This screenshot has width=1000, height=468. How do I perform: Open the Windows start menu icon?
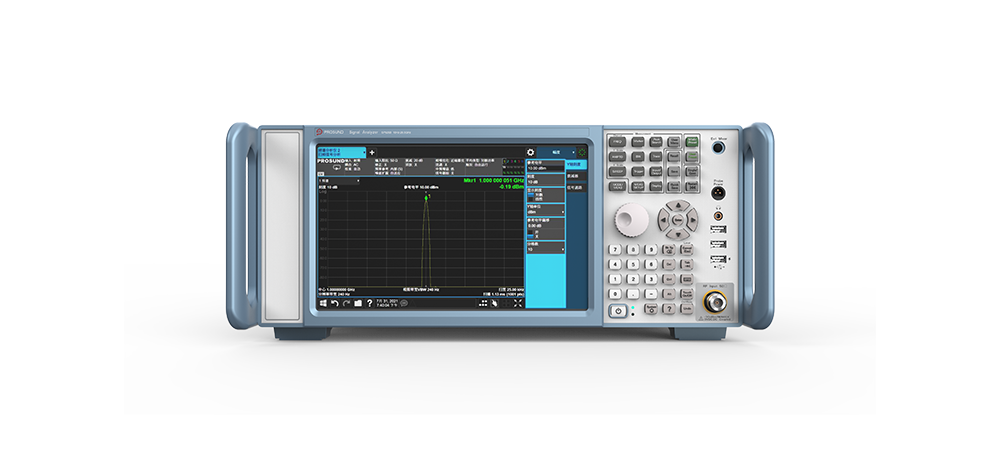coord(322,302)
